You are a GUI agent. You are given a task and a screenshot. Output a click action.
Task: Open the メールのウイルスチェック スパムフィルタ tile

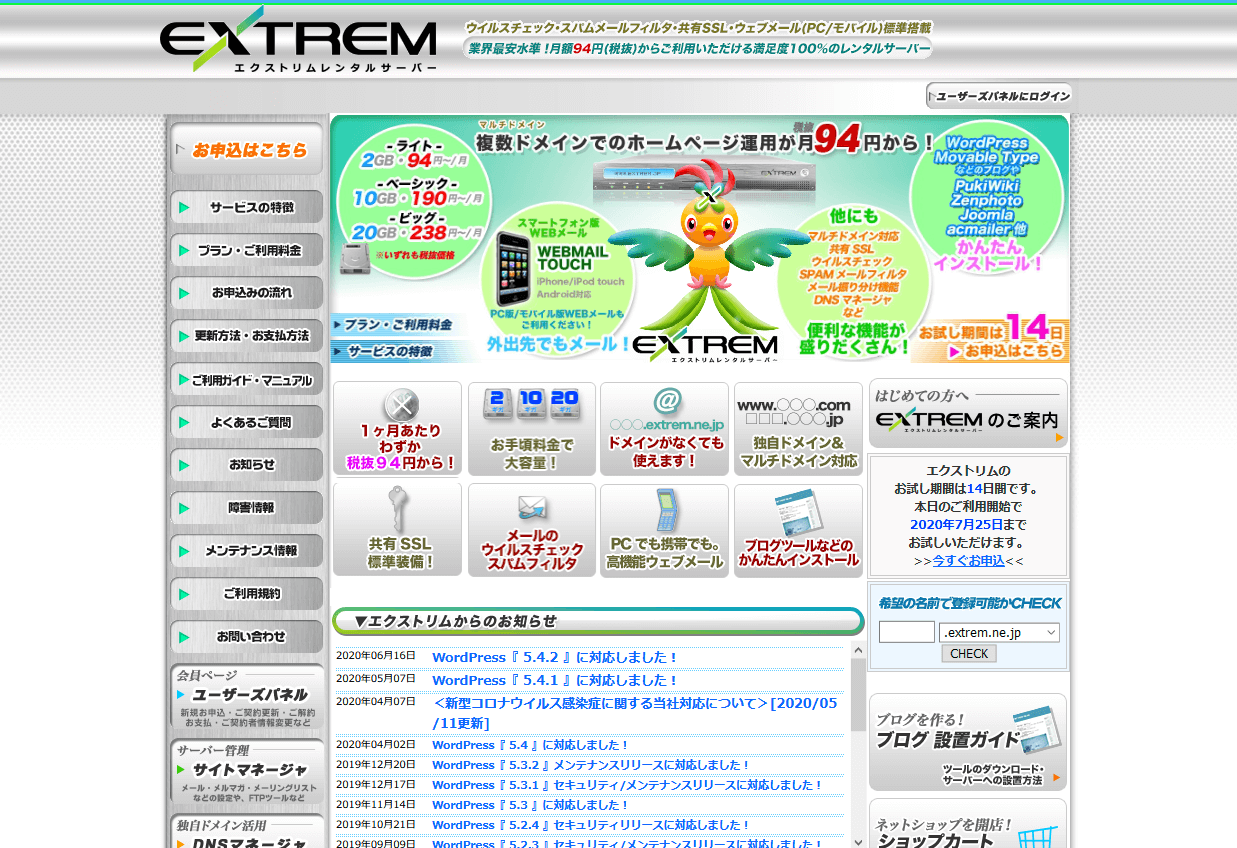[532, 530]
